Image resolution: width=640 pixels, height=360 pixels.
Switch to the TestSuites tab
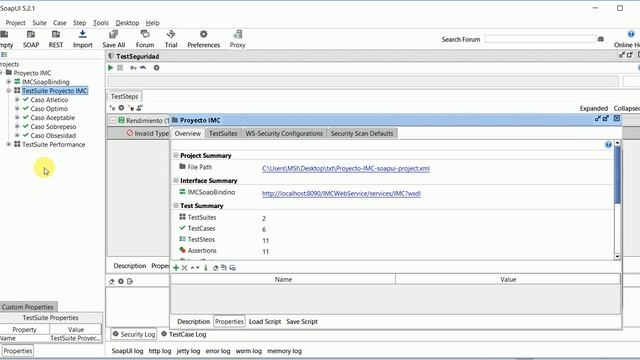tap(223, 133)
